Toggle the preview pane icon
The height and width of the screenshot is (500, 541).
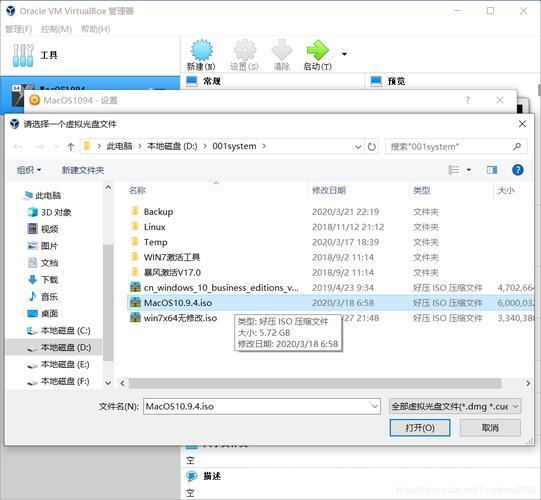tap(492, 170)
